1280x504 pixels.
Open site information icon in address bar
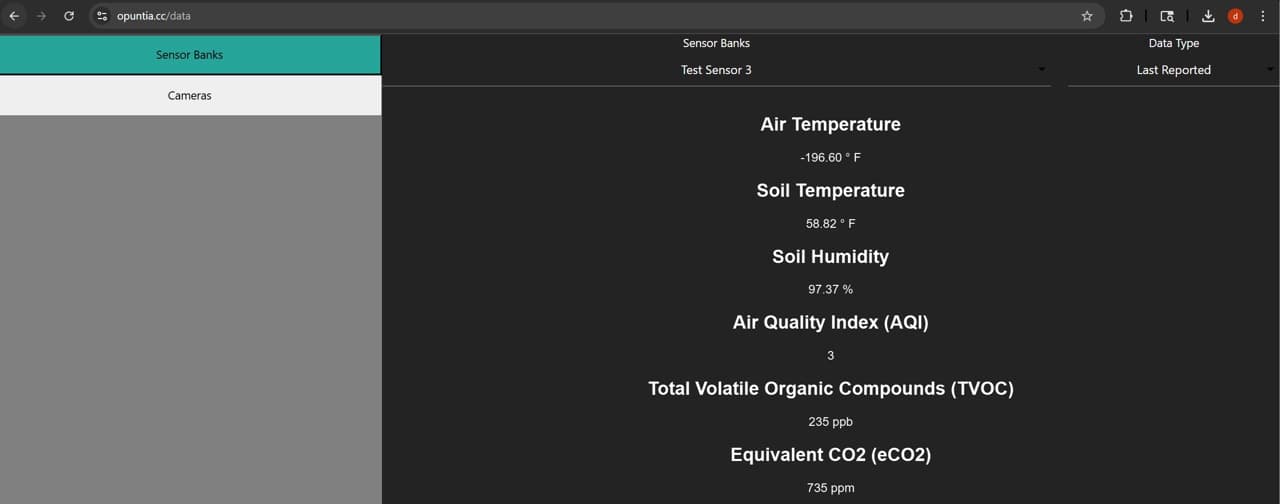102,16
